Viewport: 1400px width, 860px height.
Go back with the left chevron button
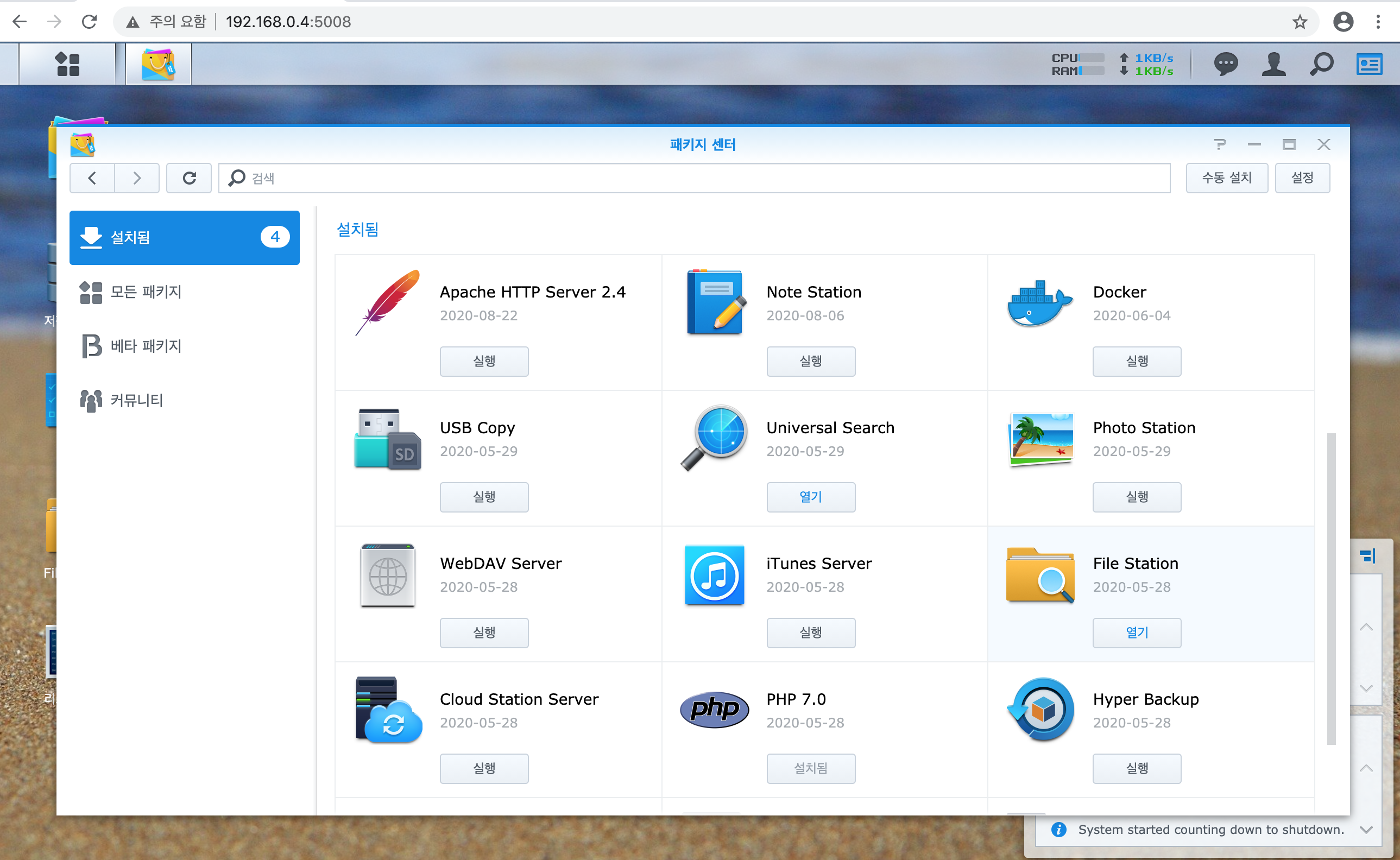click(x=92, y=178)
